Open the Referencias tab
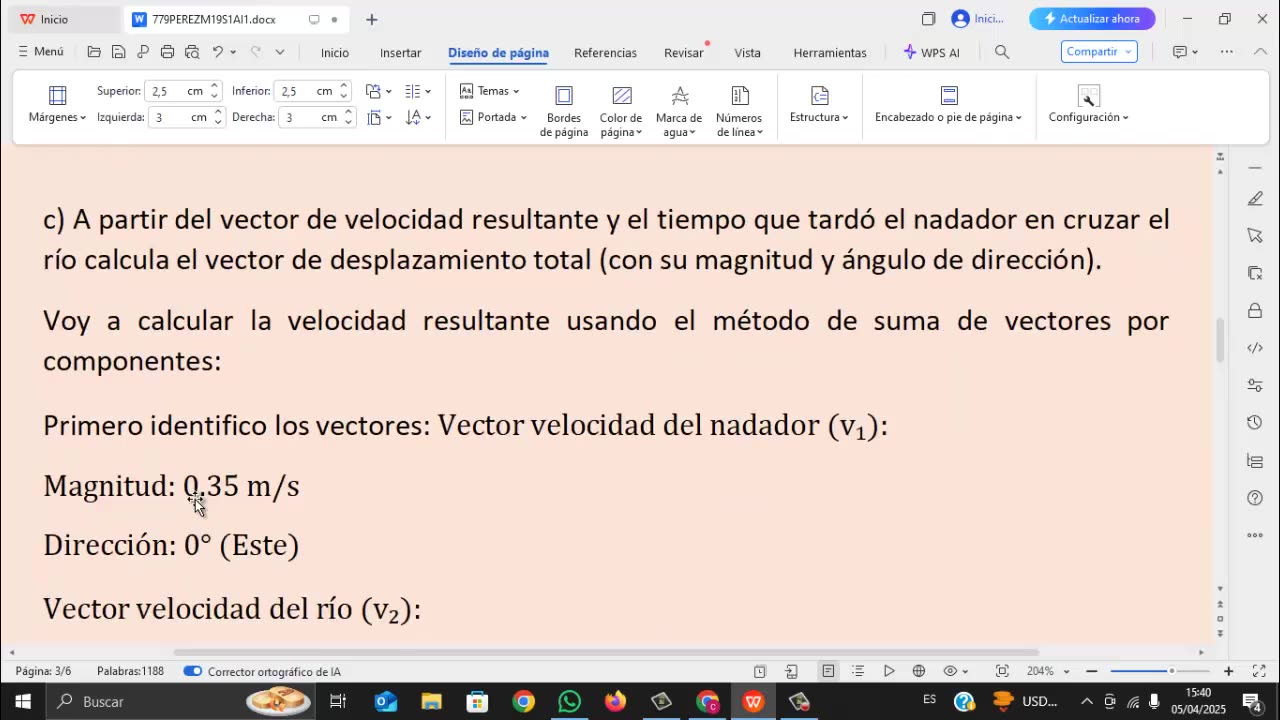The image size is (1280, 720). pyautogui.click(x=605, y=53)
